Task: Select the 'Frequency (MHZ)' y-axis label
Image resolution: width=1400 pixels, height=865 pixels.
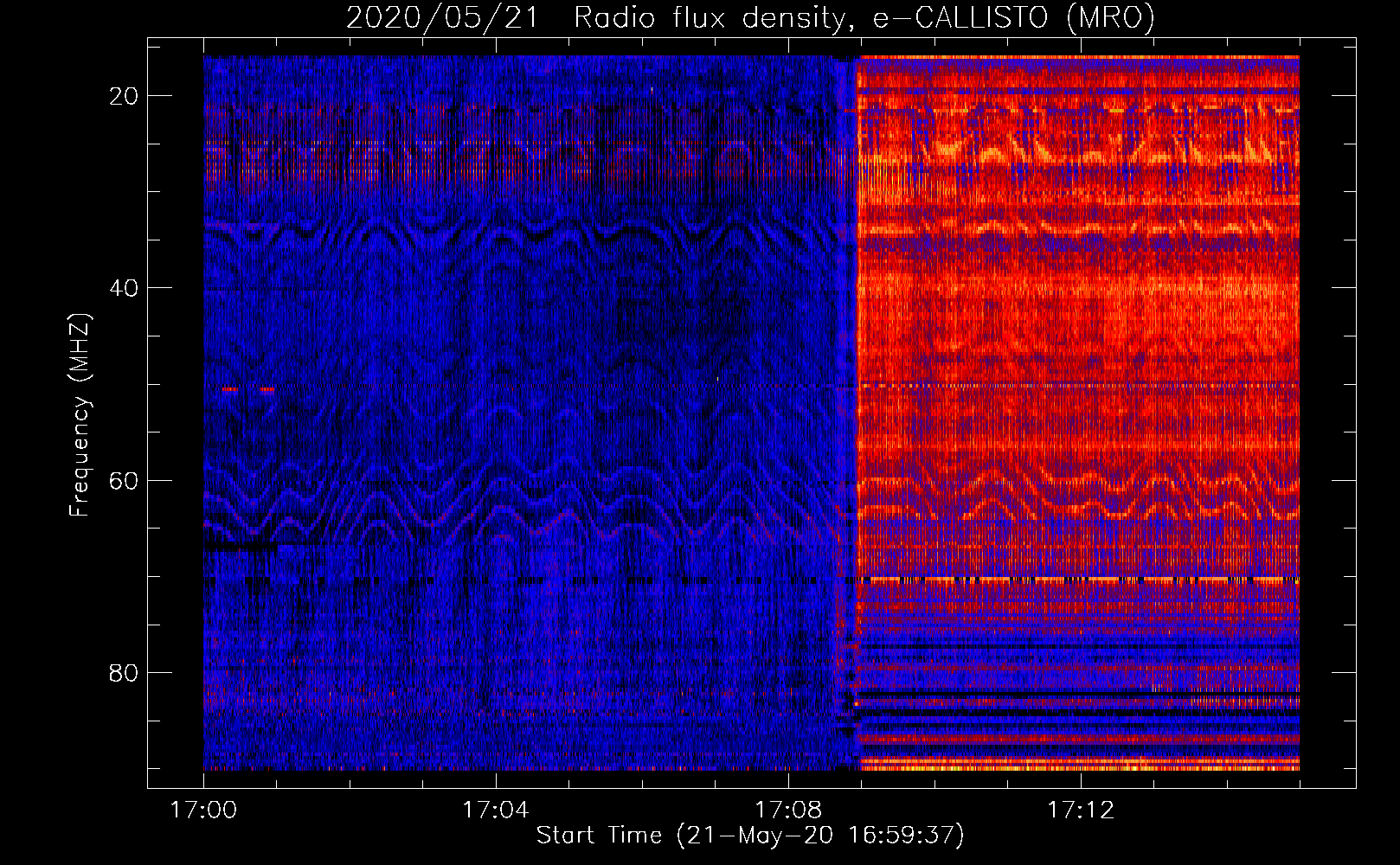Action: point(80,415)
